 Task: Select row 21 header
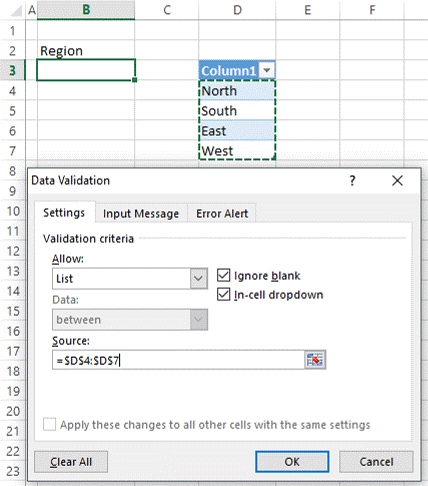coord(12,431)
